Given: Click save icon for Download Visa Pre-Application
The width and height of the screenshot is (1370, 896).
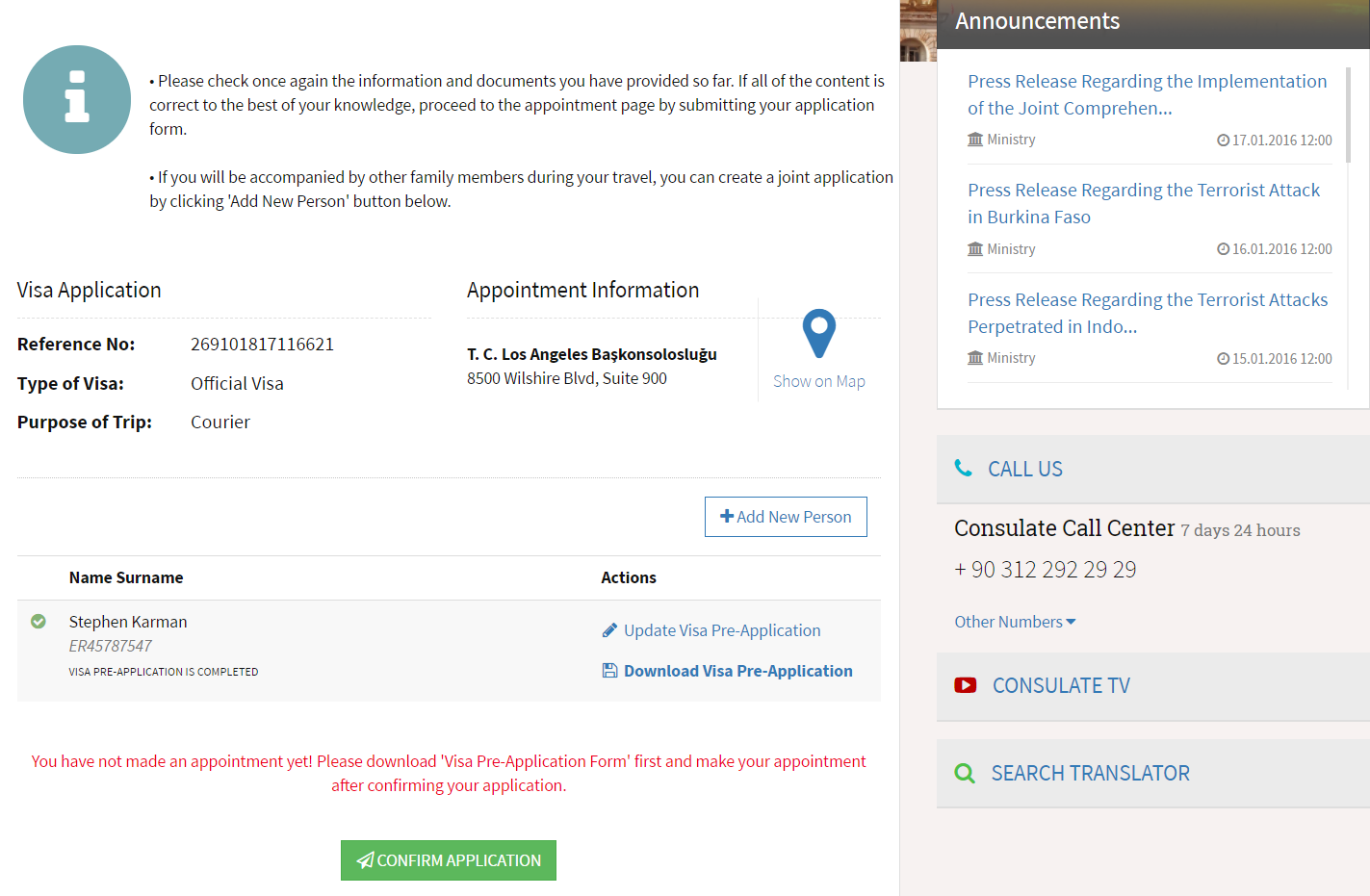Looking at the screenshot, I should click(x=609, y=671).
